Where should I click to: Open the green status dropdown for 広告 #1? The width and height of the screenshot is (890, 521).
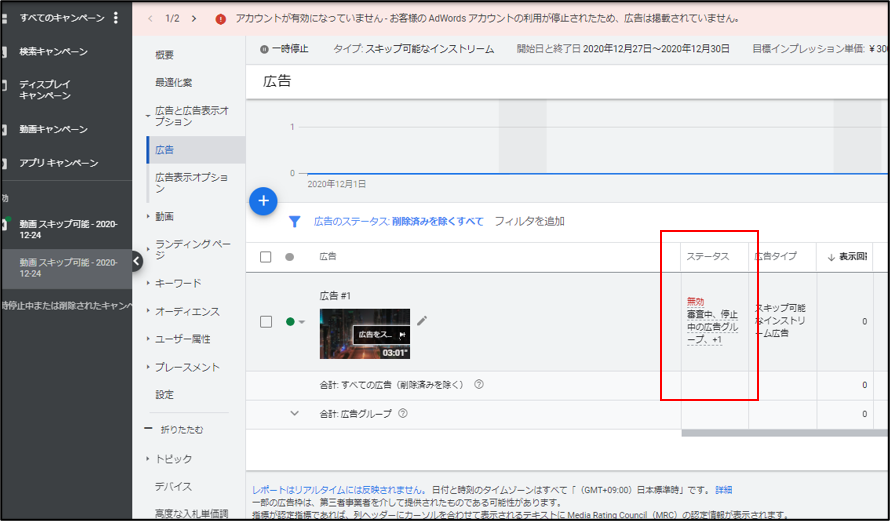pos(296,322)
